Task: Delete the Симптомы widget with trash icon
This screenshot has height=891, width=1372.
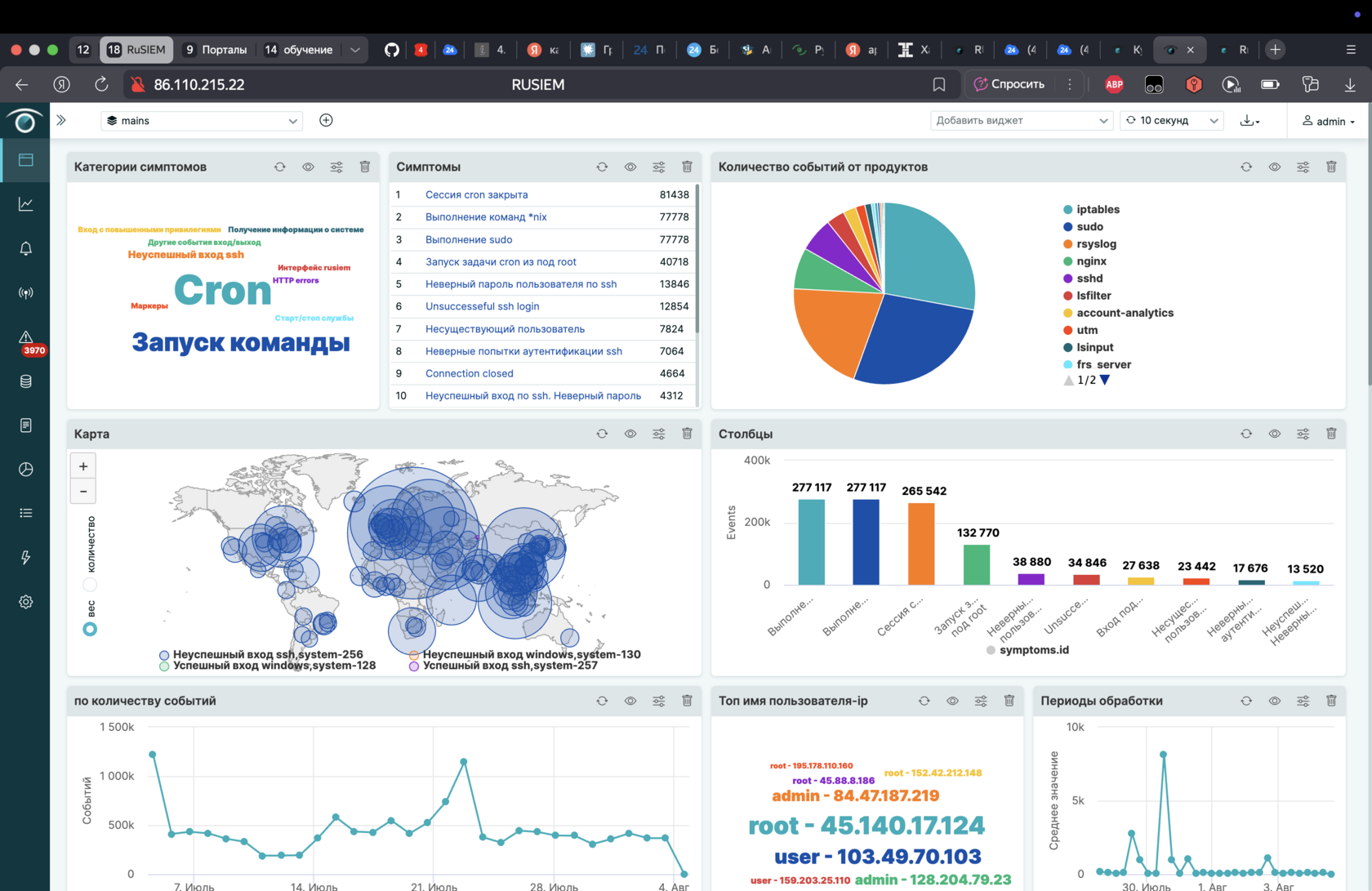Action: (687, 167)
